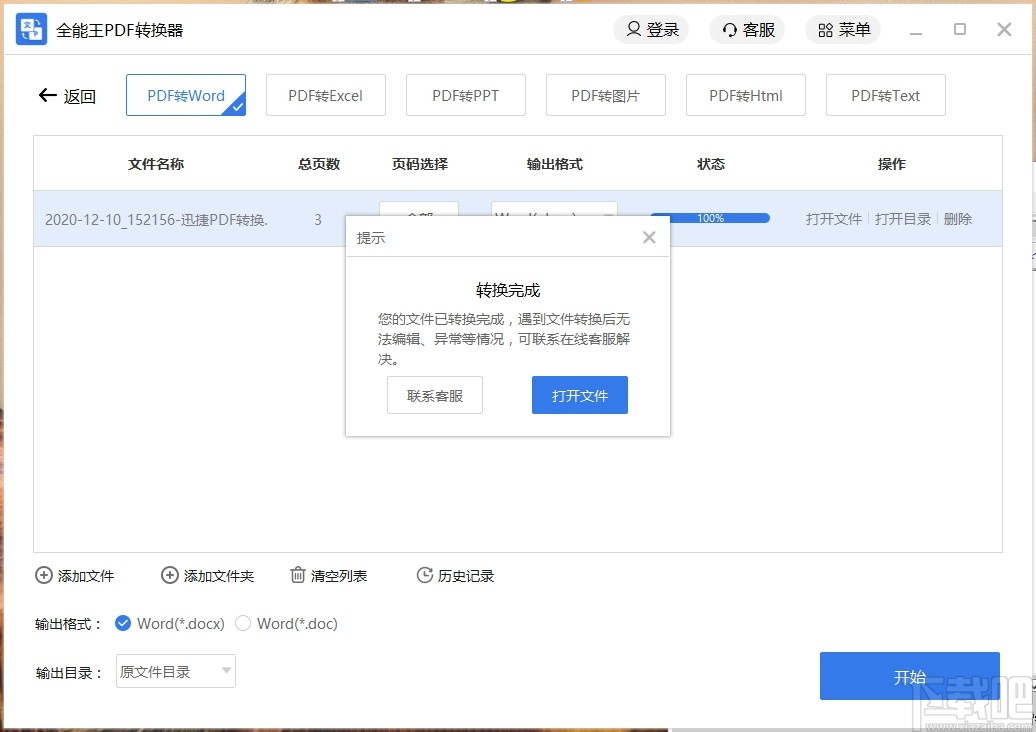Open the 输出目录 dropdown showing 原文件目录

pos(175,671)
